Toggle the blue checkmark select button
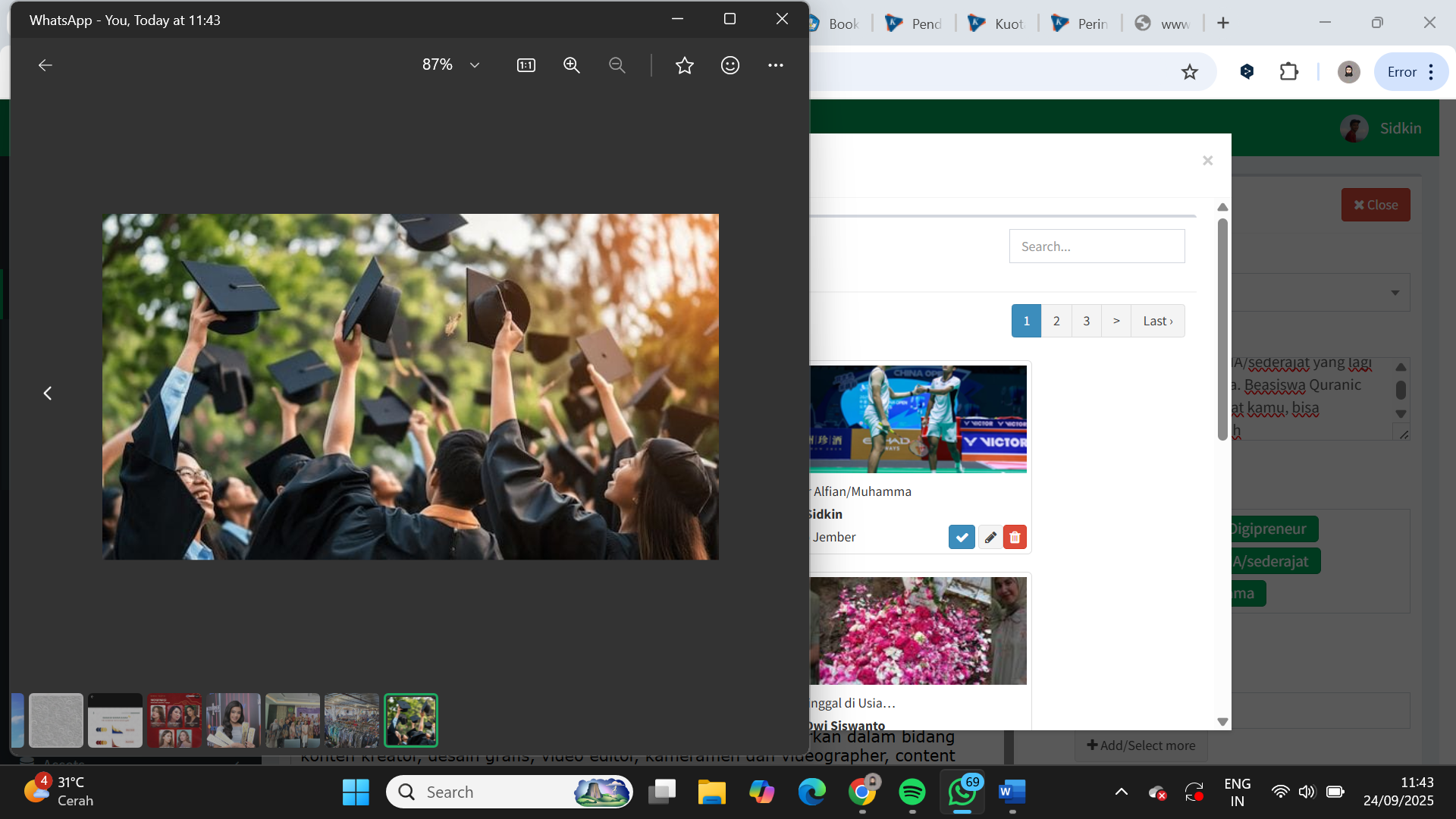1456x819 pixels. pos(962,537)
